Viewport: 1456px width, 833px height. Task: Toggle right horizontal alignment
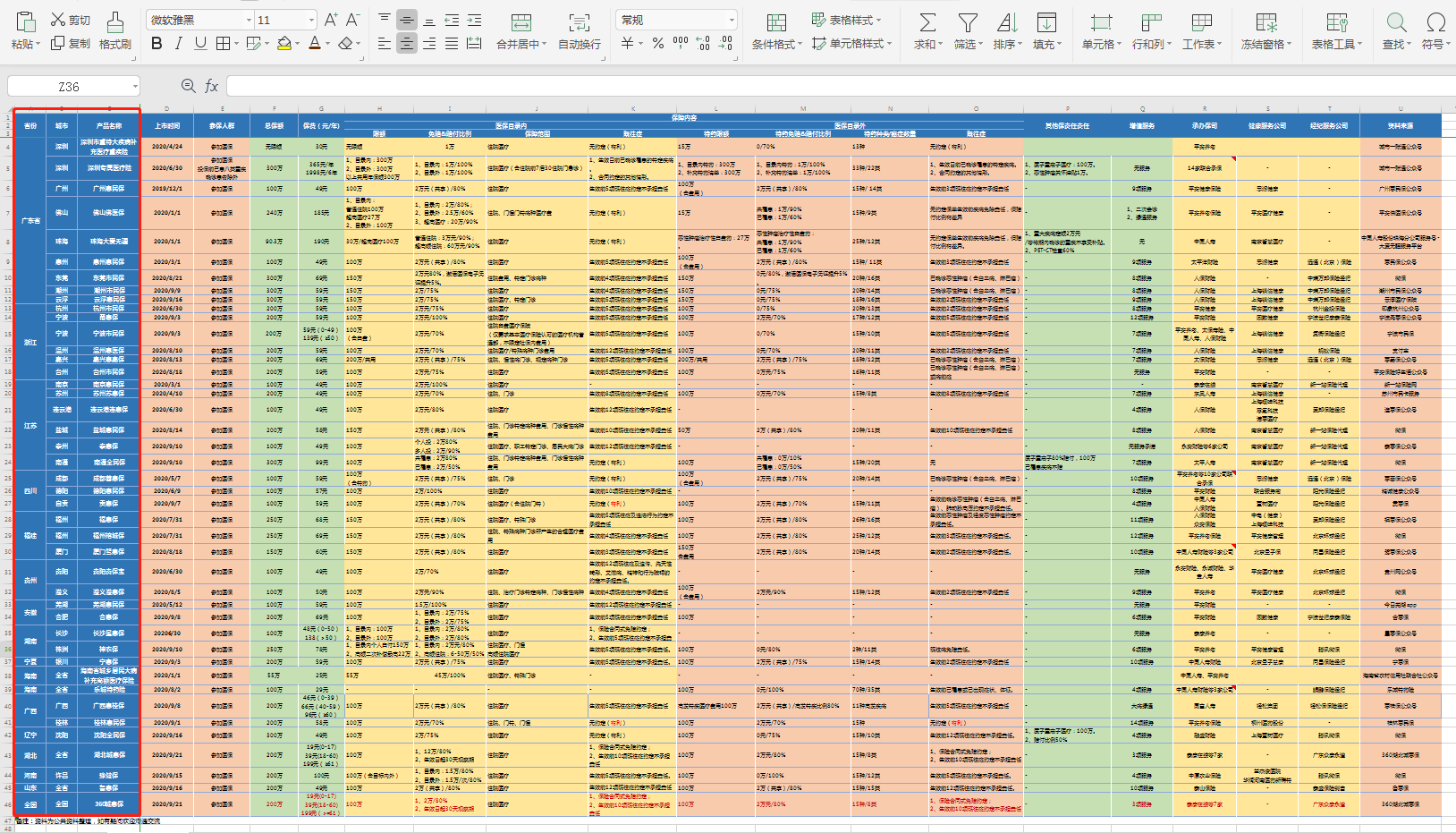pyautogui.click(x=429, y=43)
